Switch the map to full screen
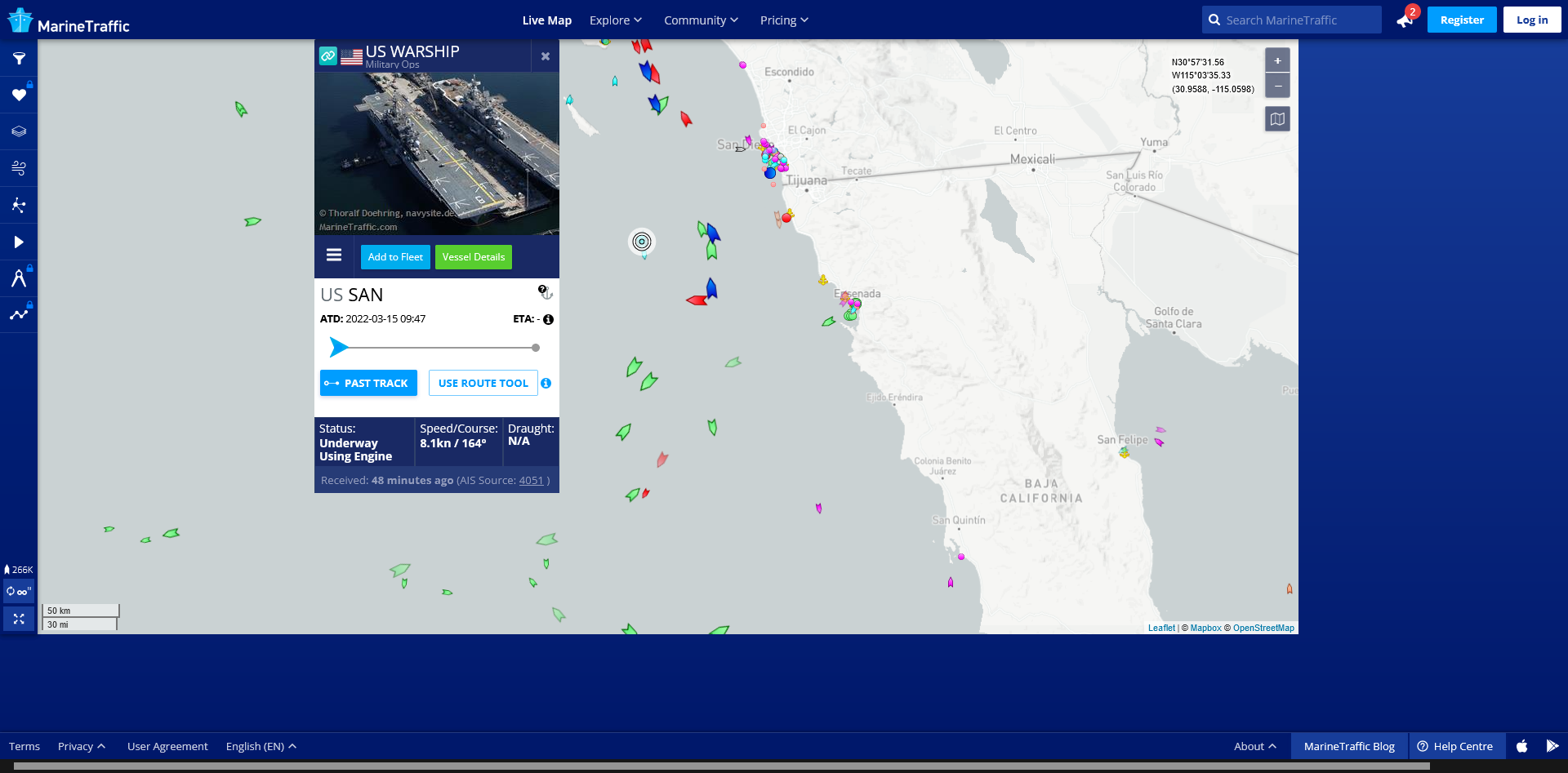The width and height of the screenshot is (1568, 773). click(x=19, y=619)
